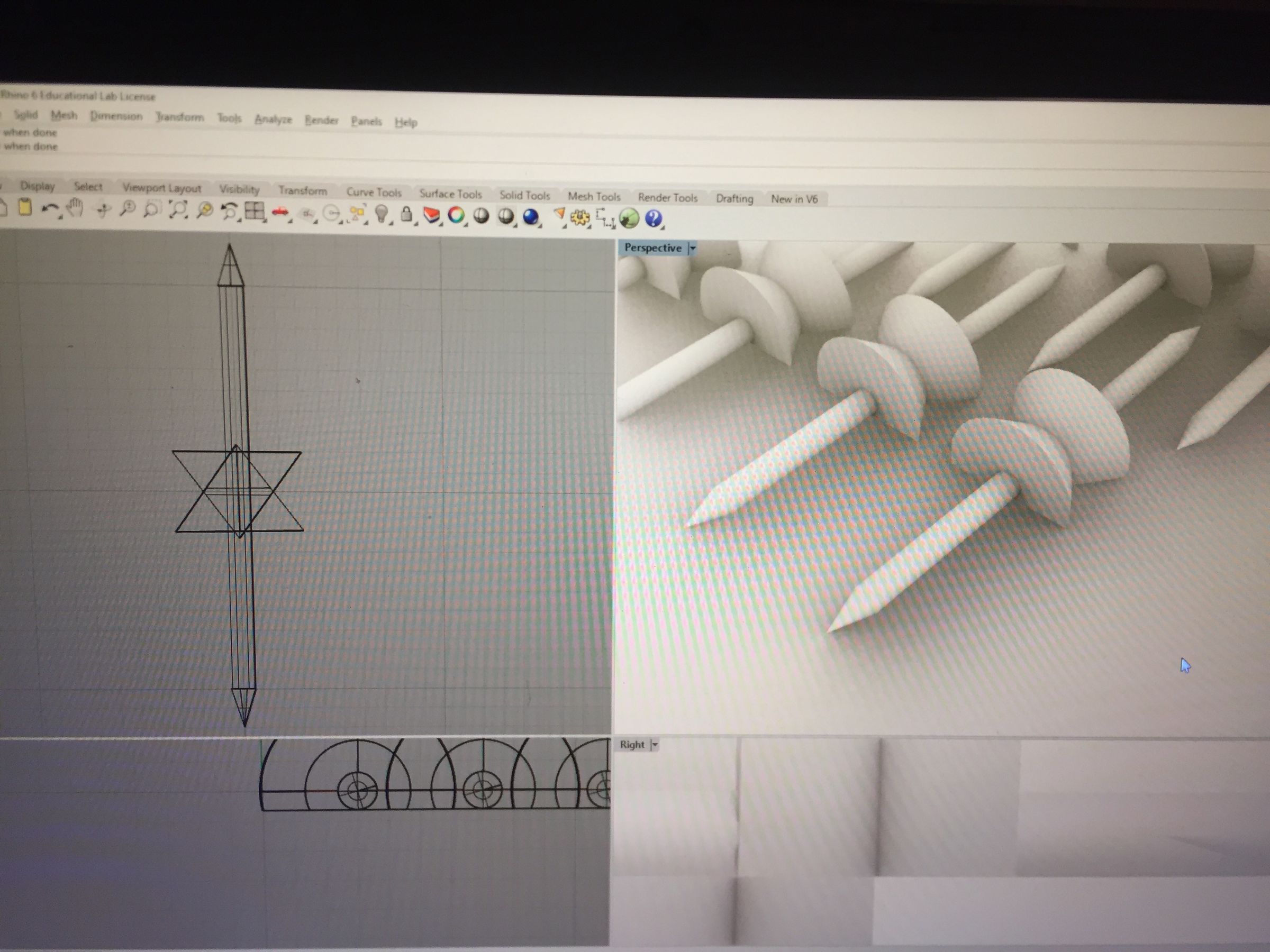Click the red car Set View icon
Screen dimensions: 1270x952
click(280, 212)
